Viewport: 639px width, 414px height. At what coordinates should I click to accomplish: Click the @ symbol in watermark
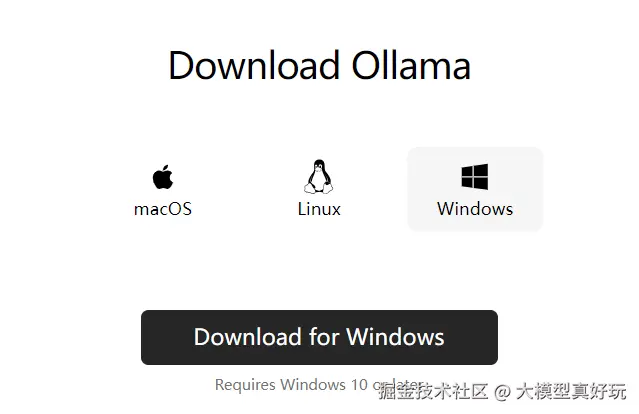click(x=502, y=392)
